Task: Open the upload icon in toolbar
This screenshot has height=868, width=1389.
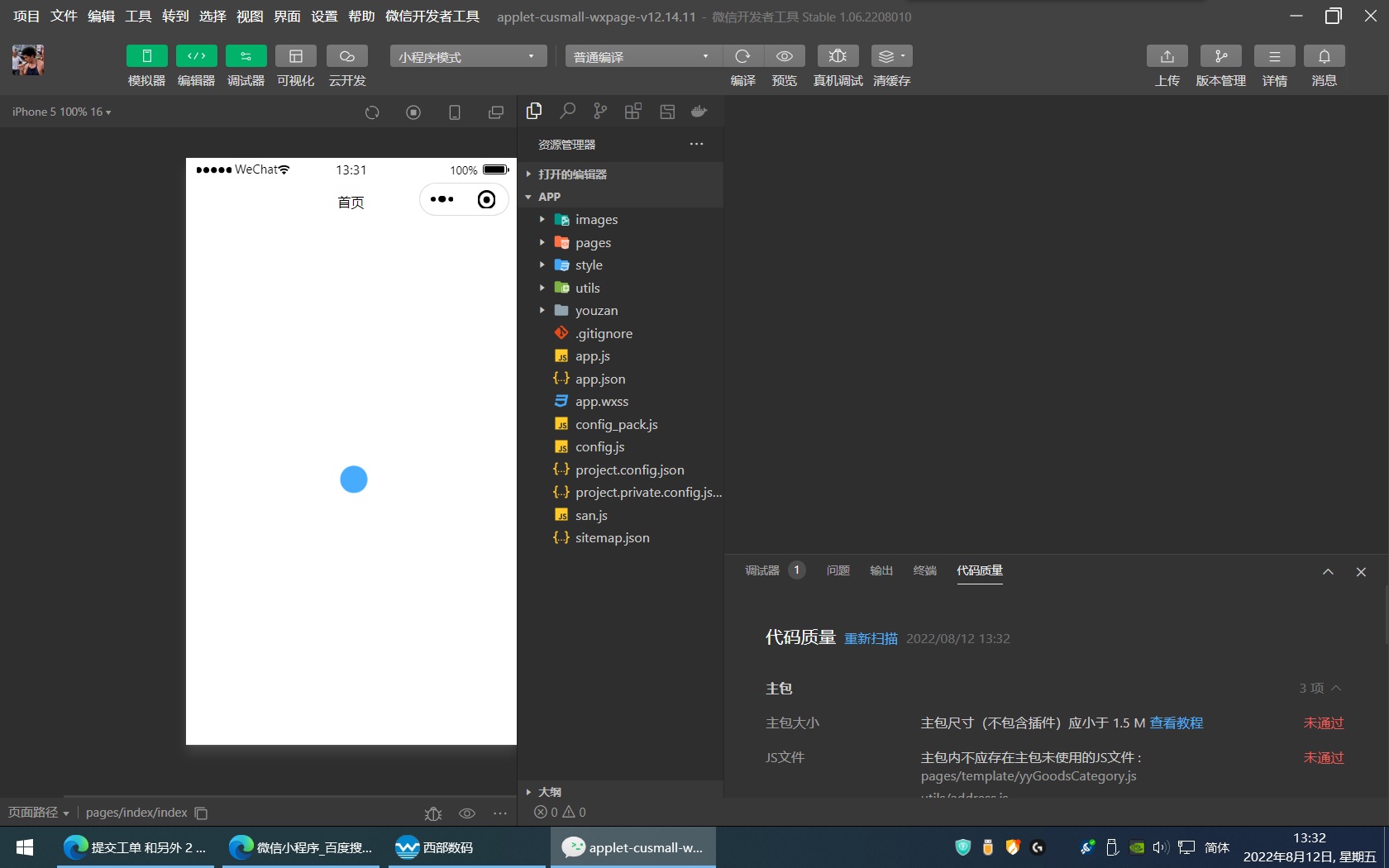Action: coord(1167,56)
